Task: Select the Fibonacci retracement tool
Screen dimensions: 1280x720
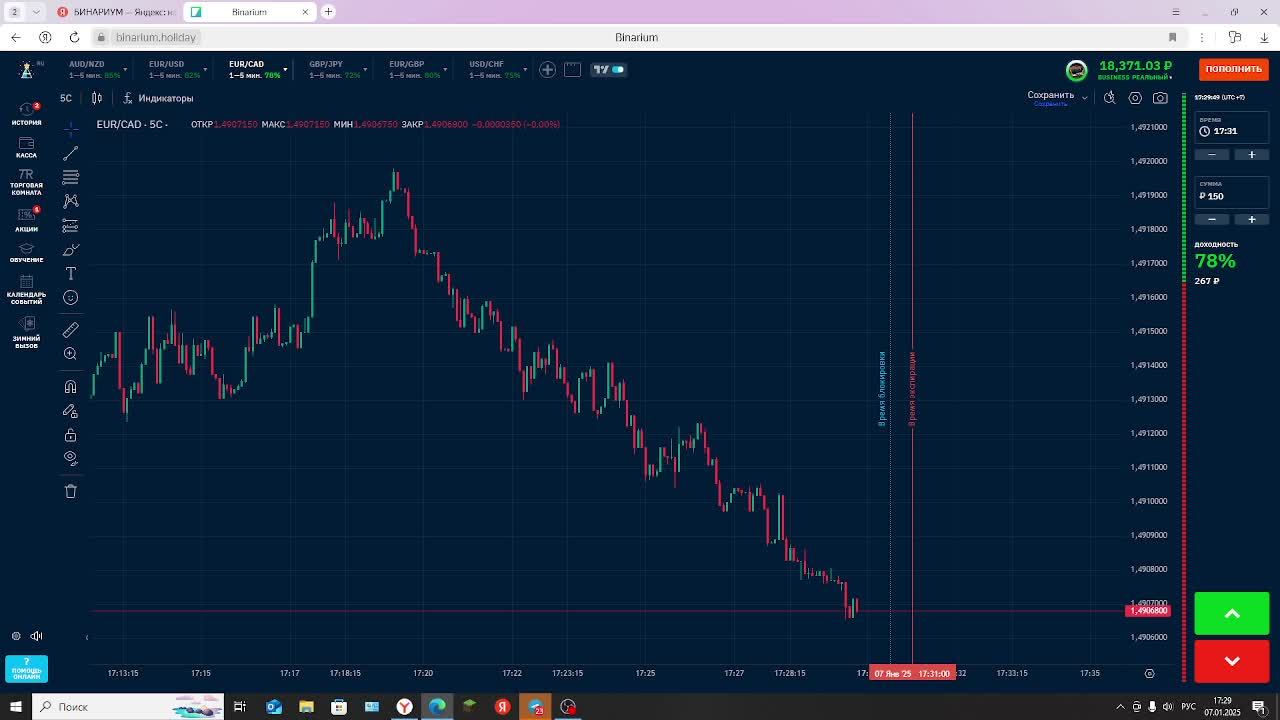Action: 70,177
